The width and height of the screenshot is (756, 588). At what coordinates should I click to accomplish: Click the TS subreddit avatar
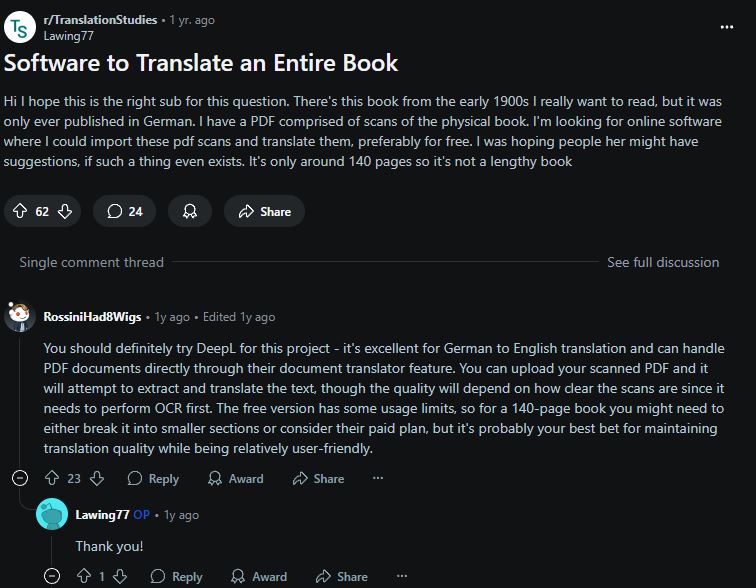[x=20, y=27]
